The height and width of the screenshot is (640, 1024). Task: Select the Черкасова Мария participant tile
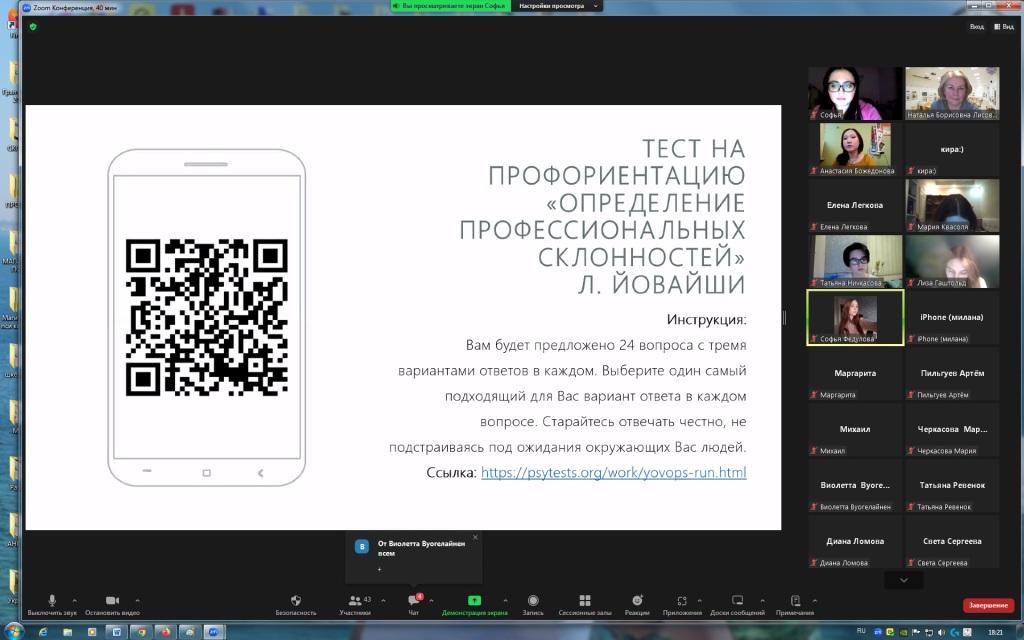(952, 430)
